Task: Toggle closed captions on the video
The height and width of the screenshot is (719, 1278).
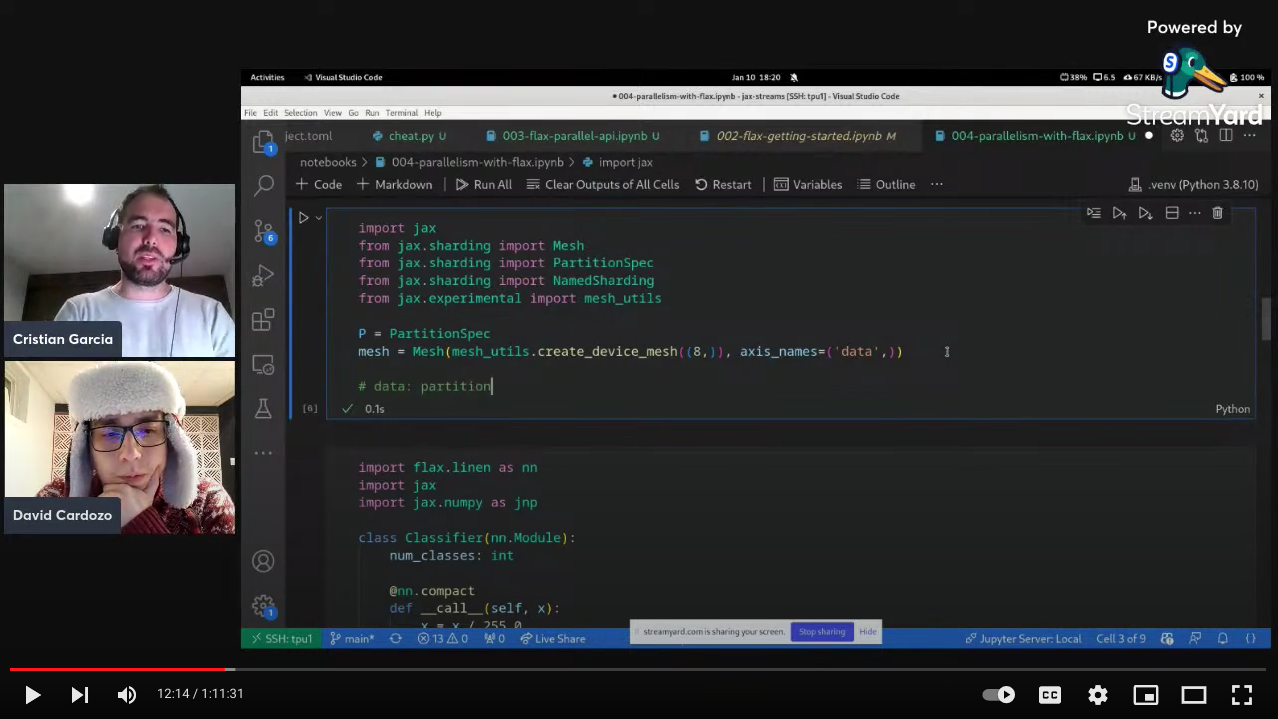Action: 1050,694
